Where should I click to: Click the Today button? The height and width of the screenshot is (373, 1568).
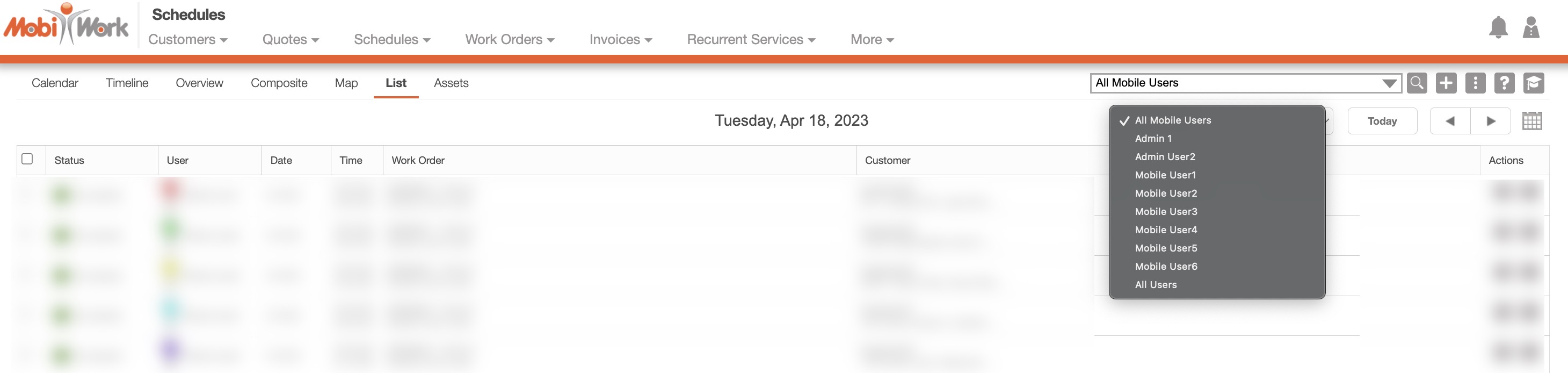1382,121
